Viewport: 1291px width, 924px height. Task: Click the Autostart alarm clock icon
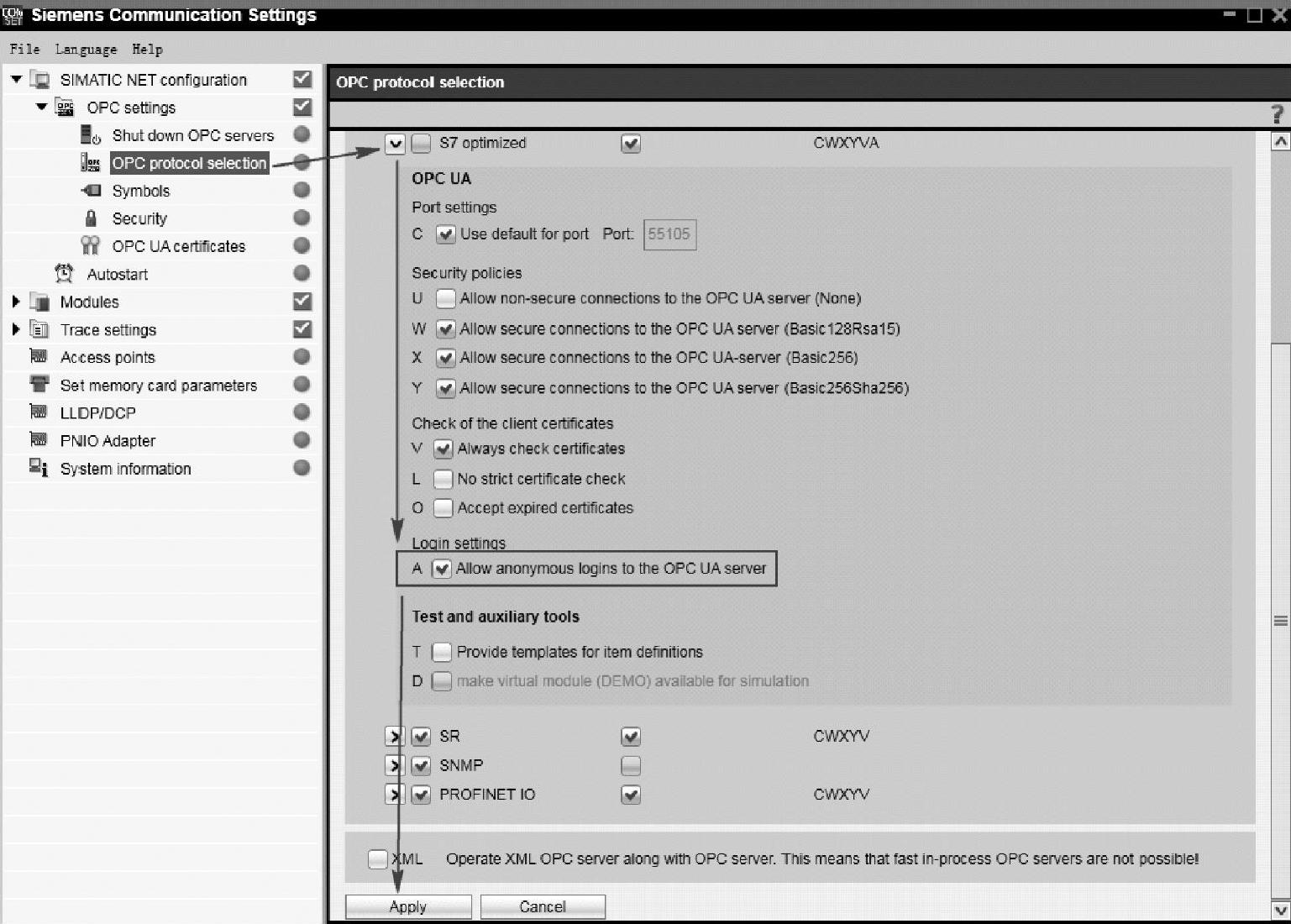[x=64, y=273]
